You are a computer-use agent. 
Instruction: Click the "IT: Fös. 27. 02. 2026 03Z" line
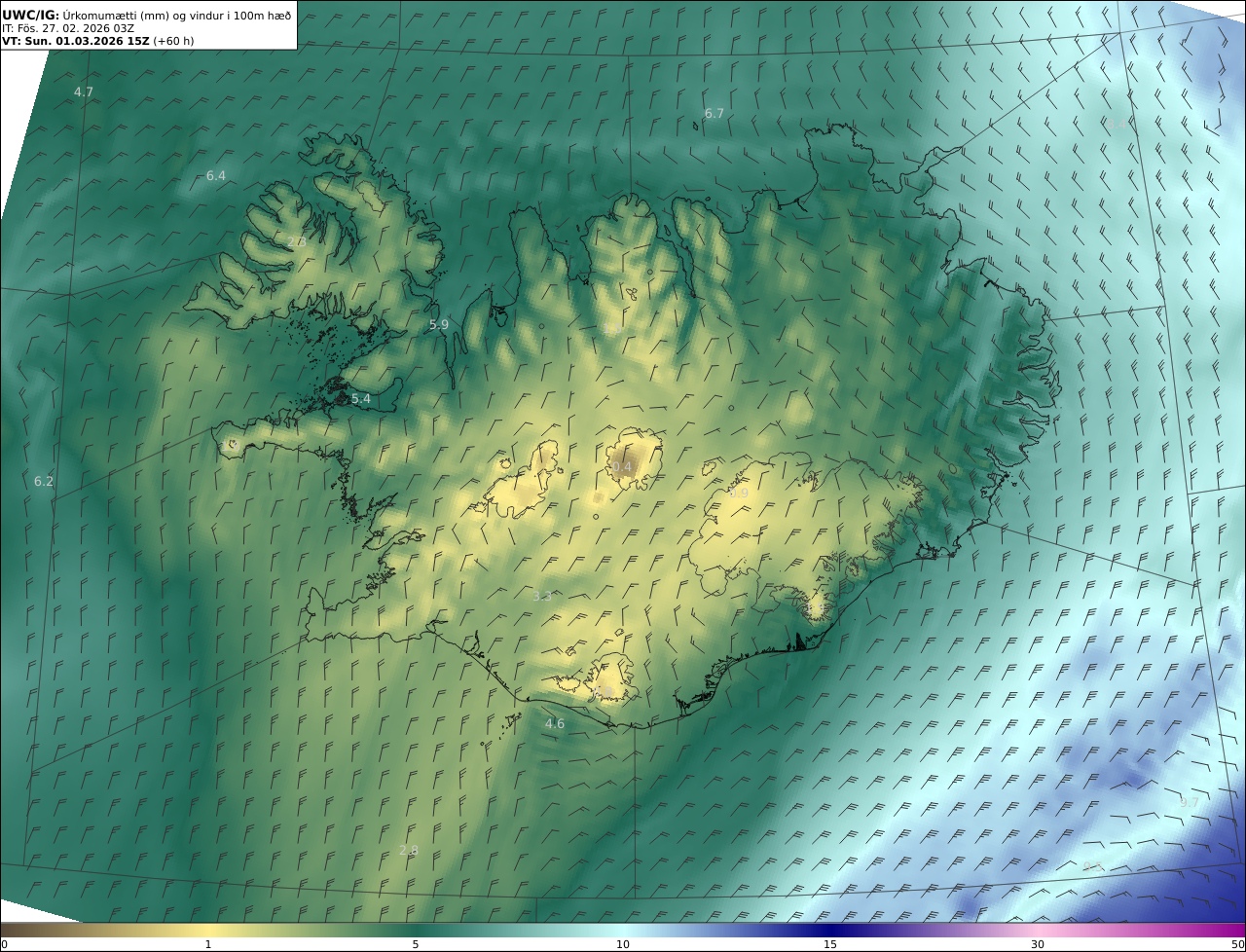coord(68,28)
